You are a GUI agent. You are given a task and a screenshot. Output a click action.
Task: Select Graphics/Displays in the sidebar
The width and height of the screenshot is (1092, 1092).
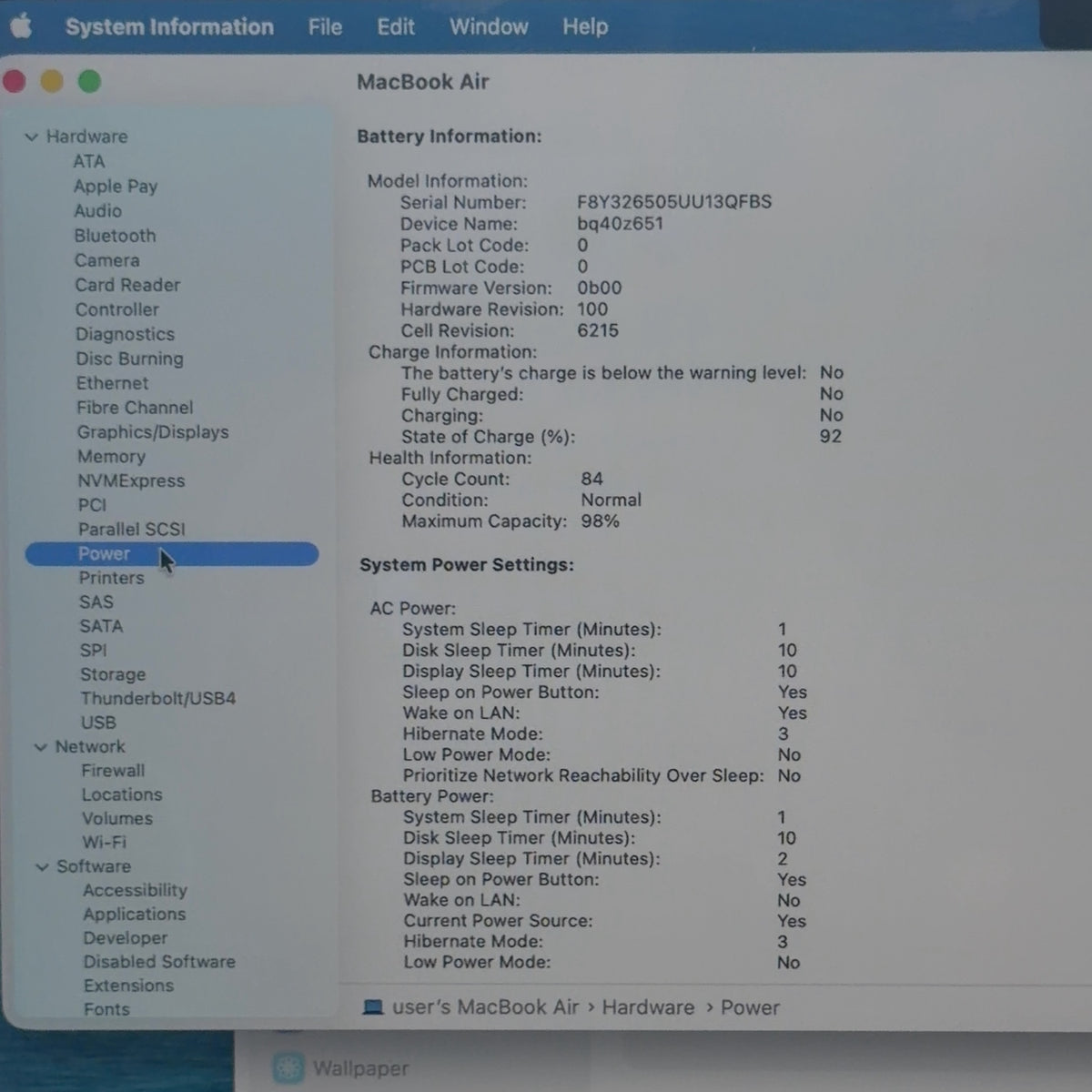(153, 432)
